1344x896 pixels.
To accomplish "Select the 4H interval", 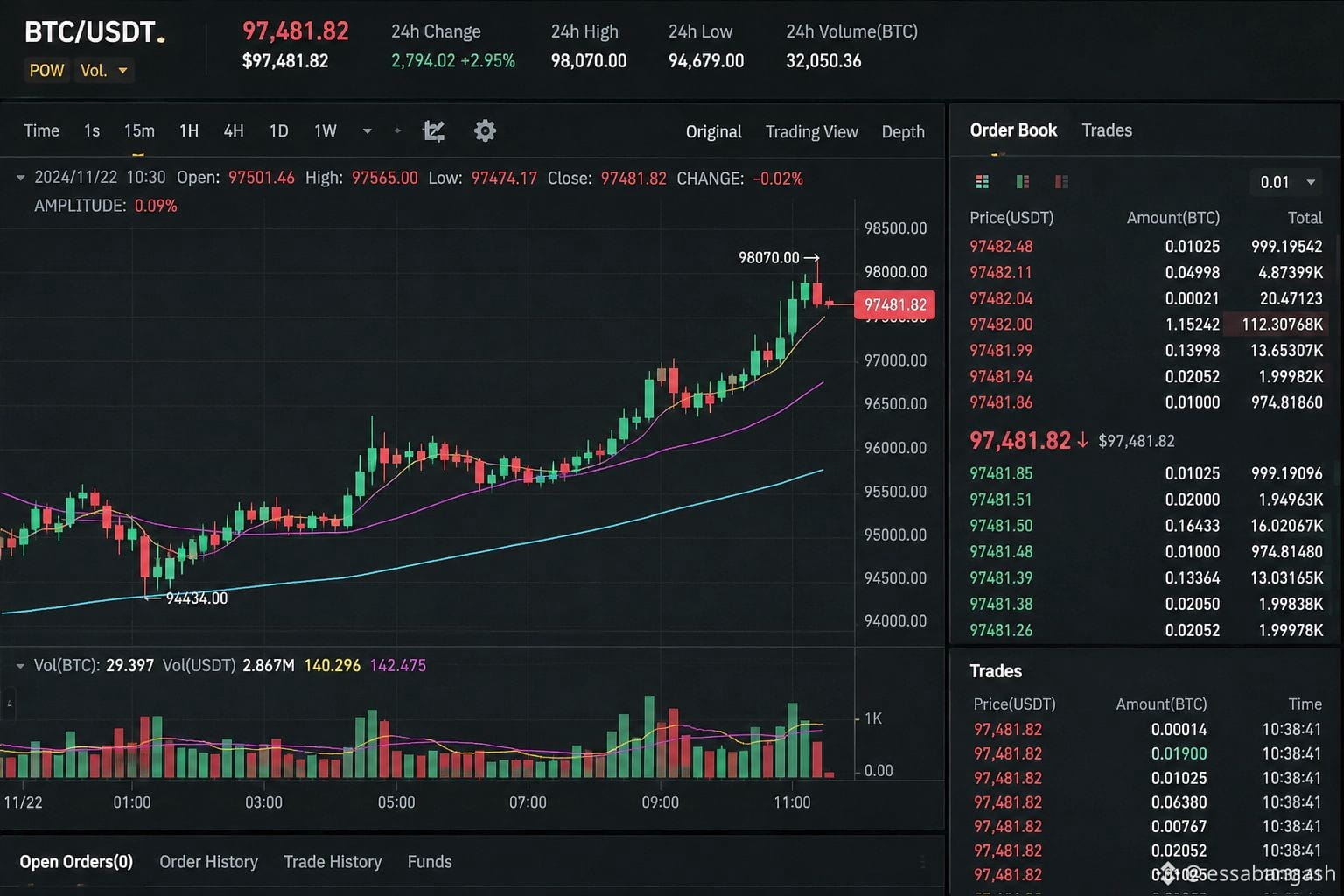I will pos(234,131).
